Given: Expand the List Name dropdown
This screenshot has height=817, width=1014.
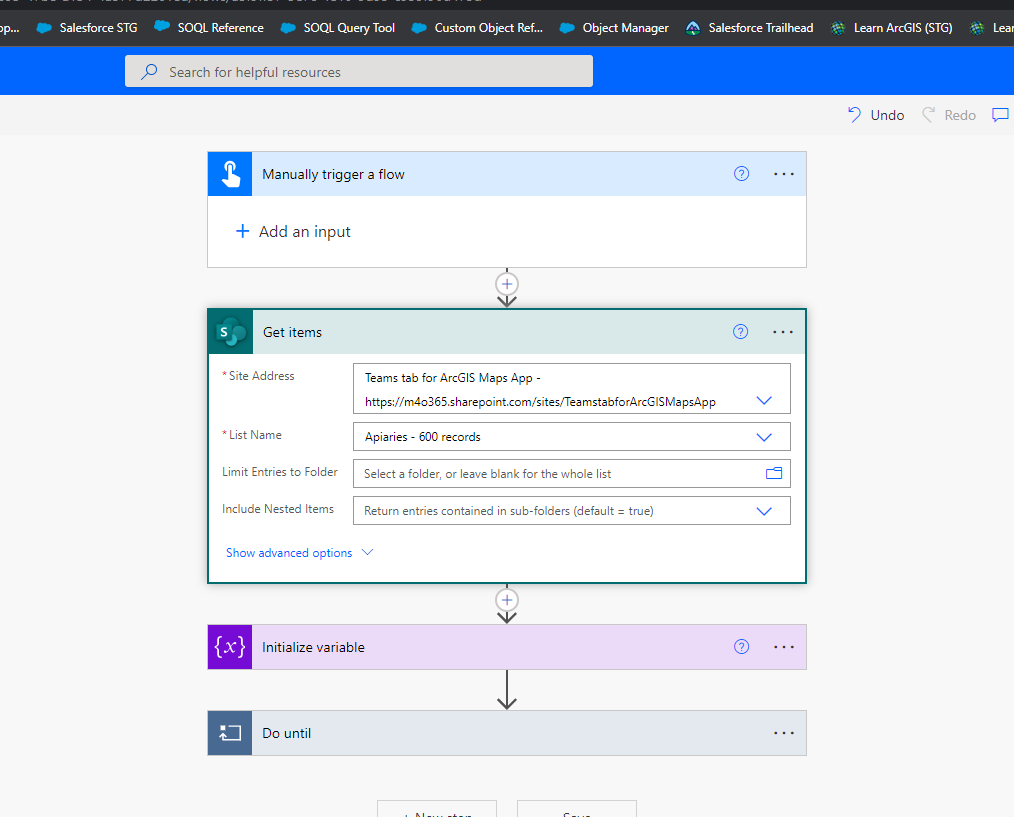Looking at the screenshot, I should coord(764,437).
